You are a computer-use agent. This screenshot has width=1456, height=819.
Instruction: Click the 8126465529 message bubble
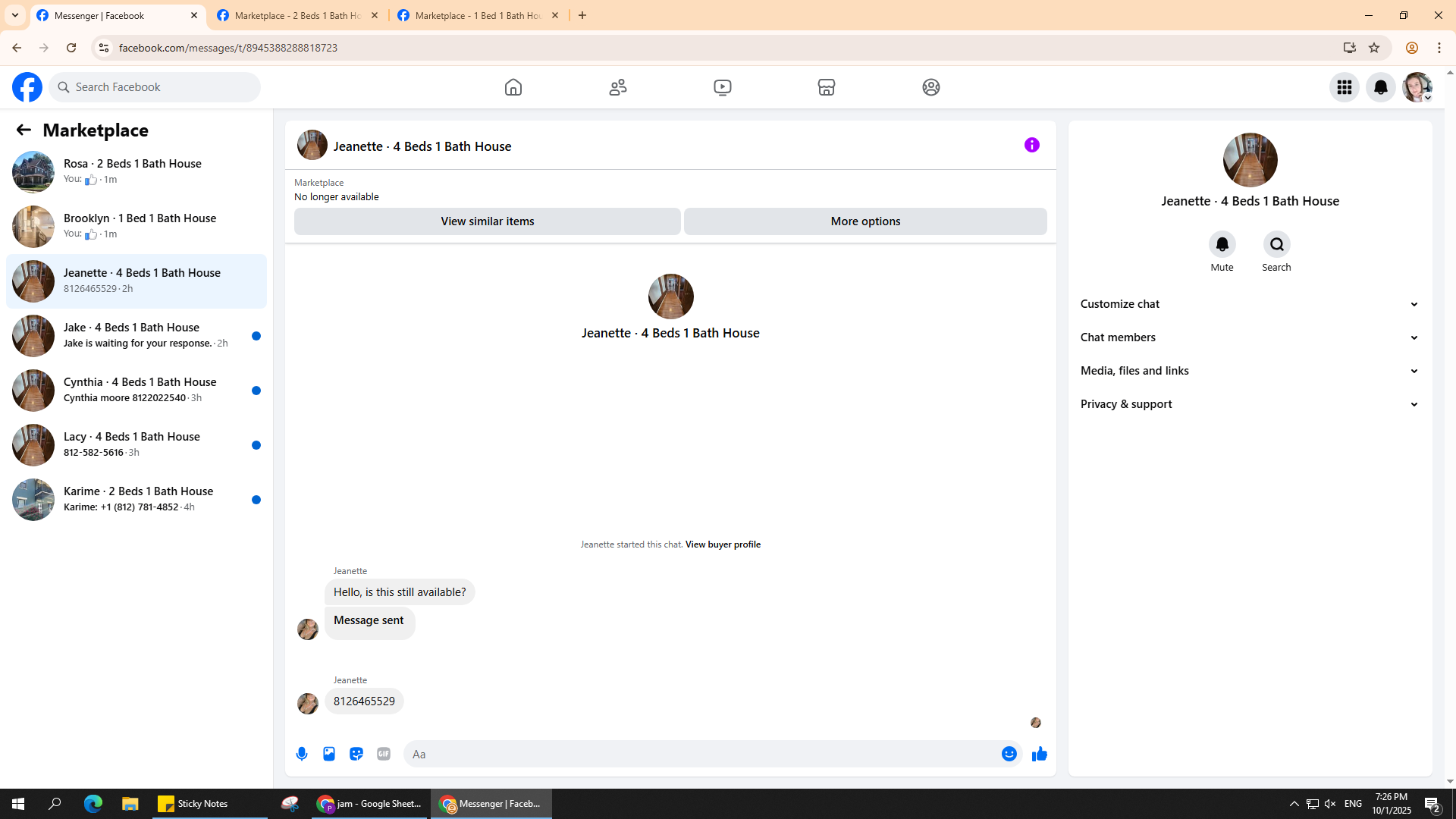coord(364,701)
